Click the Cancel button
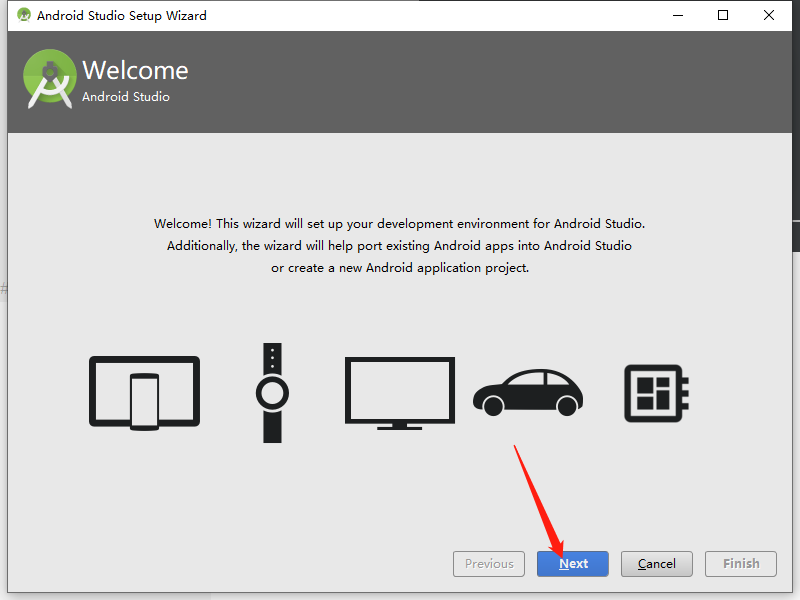800x600 pixels. click(657, 564)
